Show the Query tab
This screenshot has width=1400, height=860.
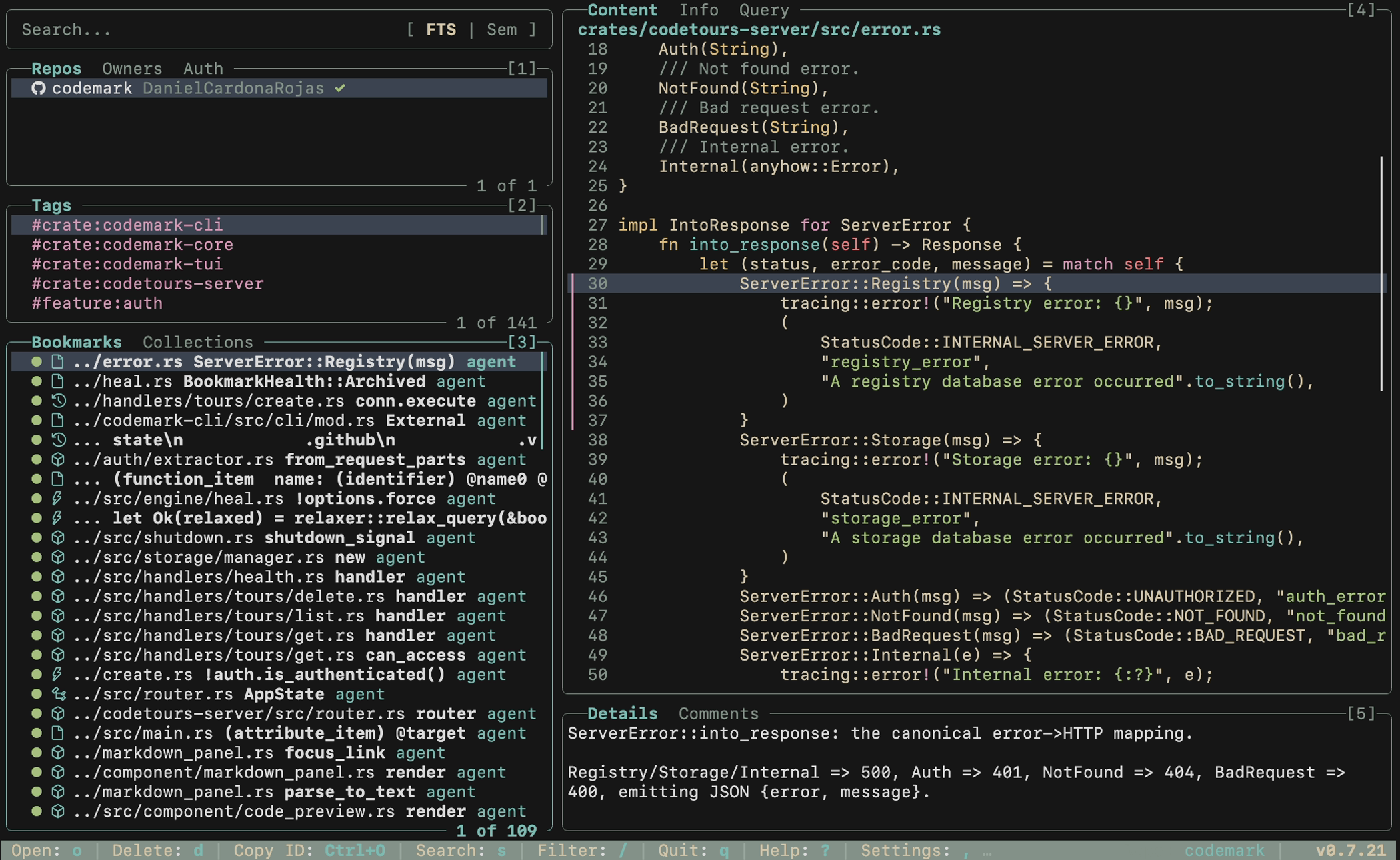(x=764, y=10)
